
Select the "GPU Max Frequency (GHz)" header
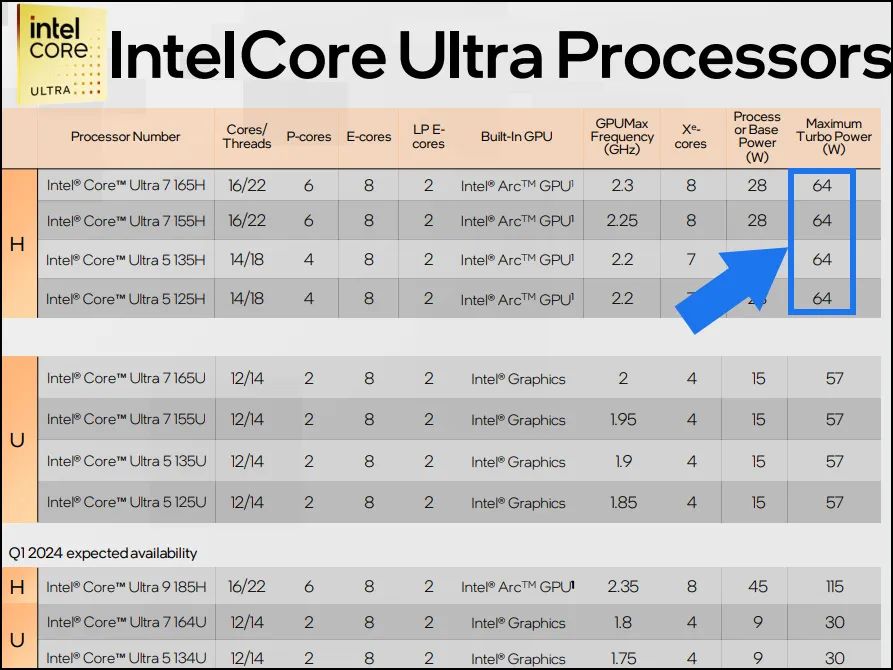622,137
